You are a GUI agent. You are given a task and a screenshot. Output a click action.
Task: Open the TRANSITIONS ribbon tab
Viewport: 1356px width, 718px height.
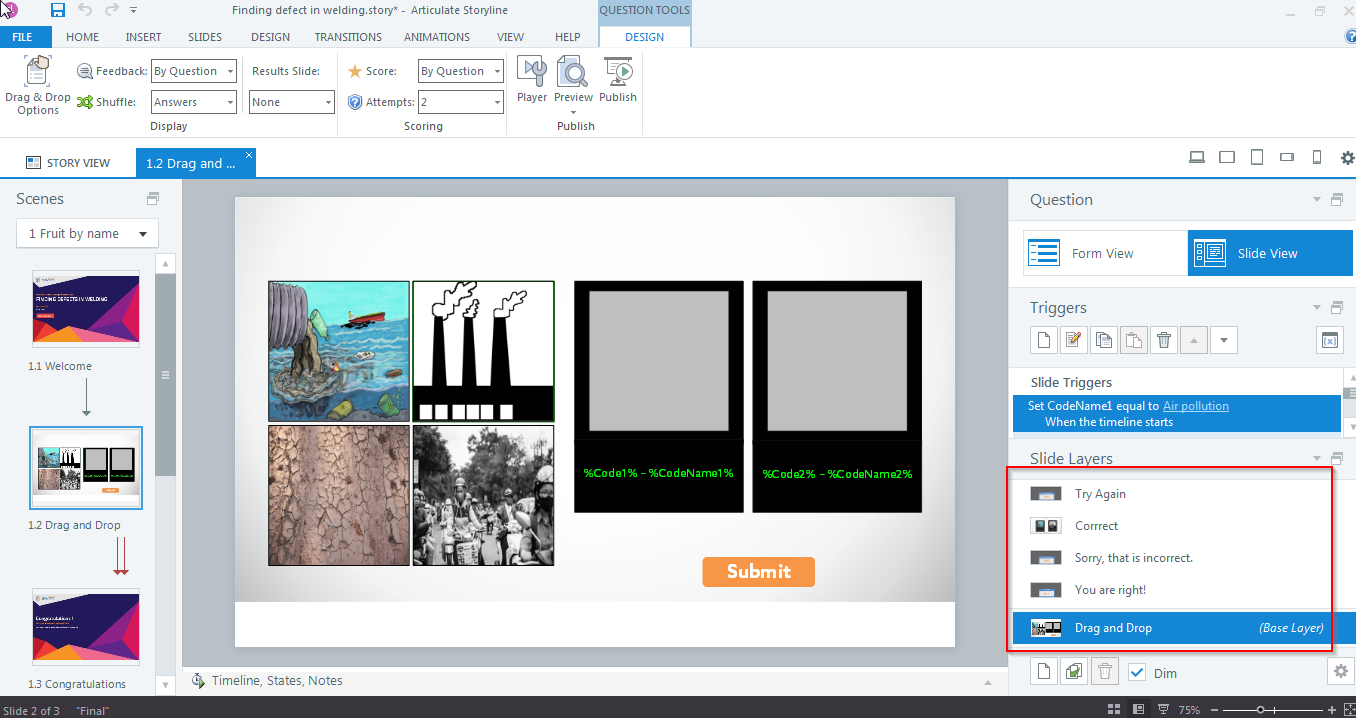coord(348,37)
